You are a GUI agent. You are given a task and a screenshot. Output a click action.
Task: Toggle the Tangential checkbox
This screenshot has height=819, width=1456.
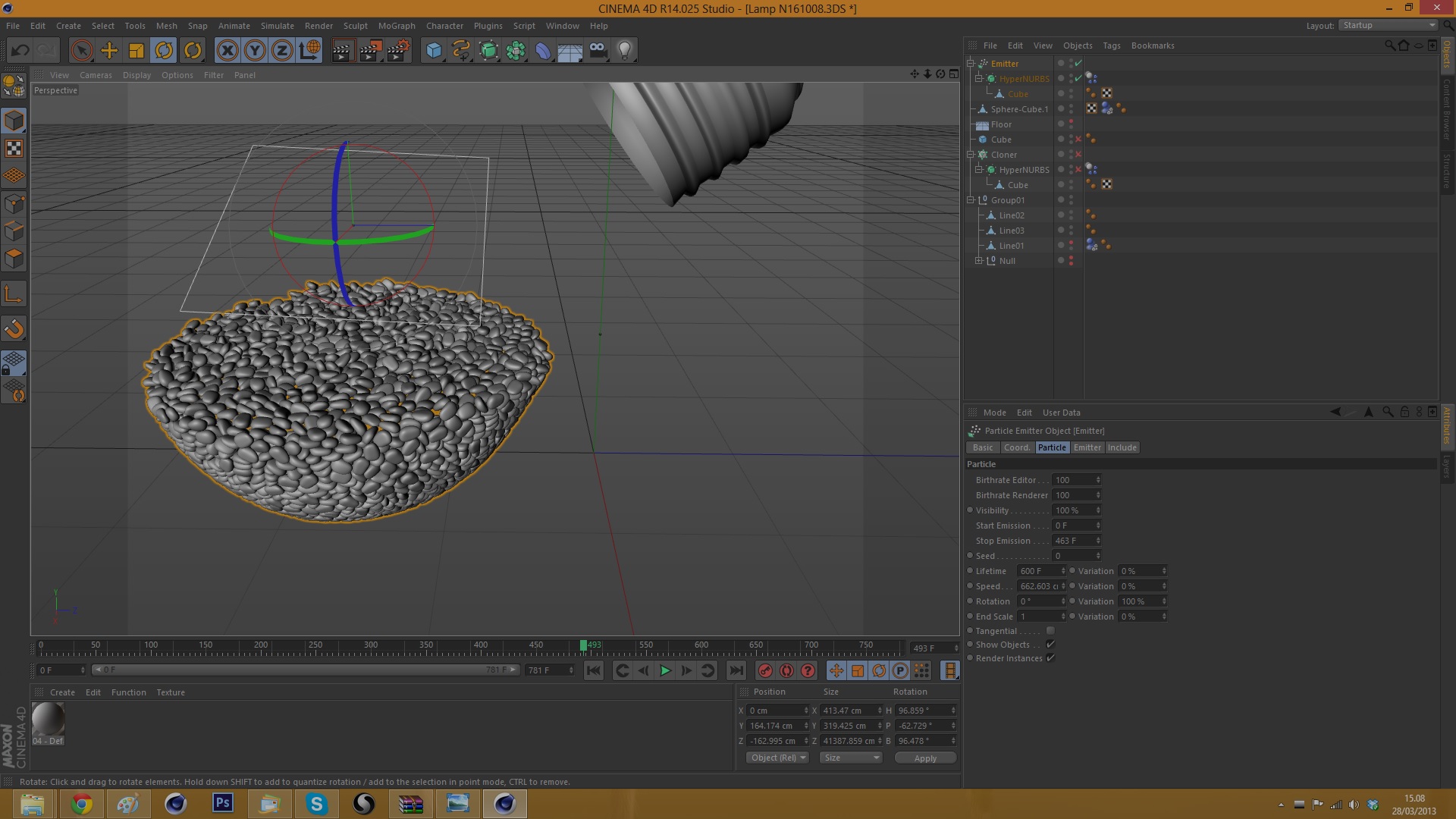[x=1050, y=631]
